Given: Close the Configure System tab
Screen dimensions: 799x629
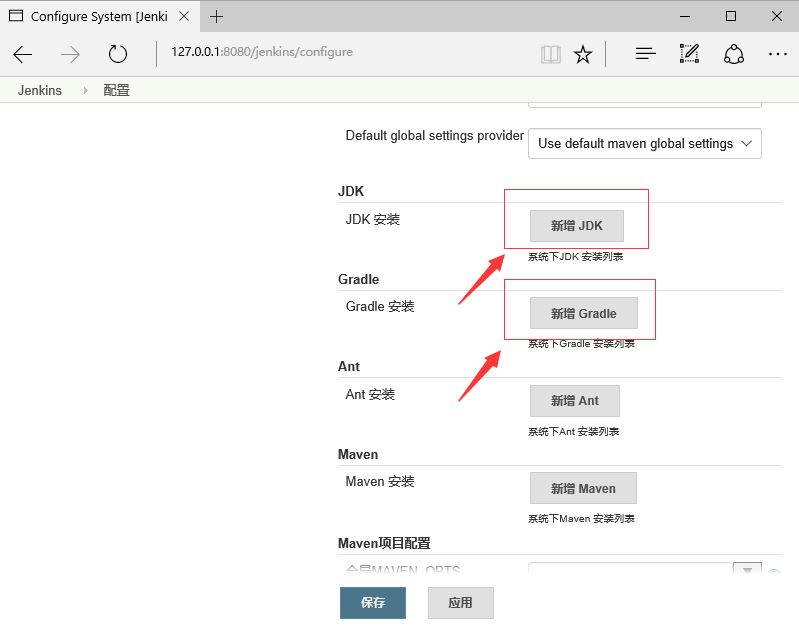Looking at the screenshot, I should pyautogui.click(x=184, y=16).
